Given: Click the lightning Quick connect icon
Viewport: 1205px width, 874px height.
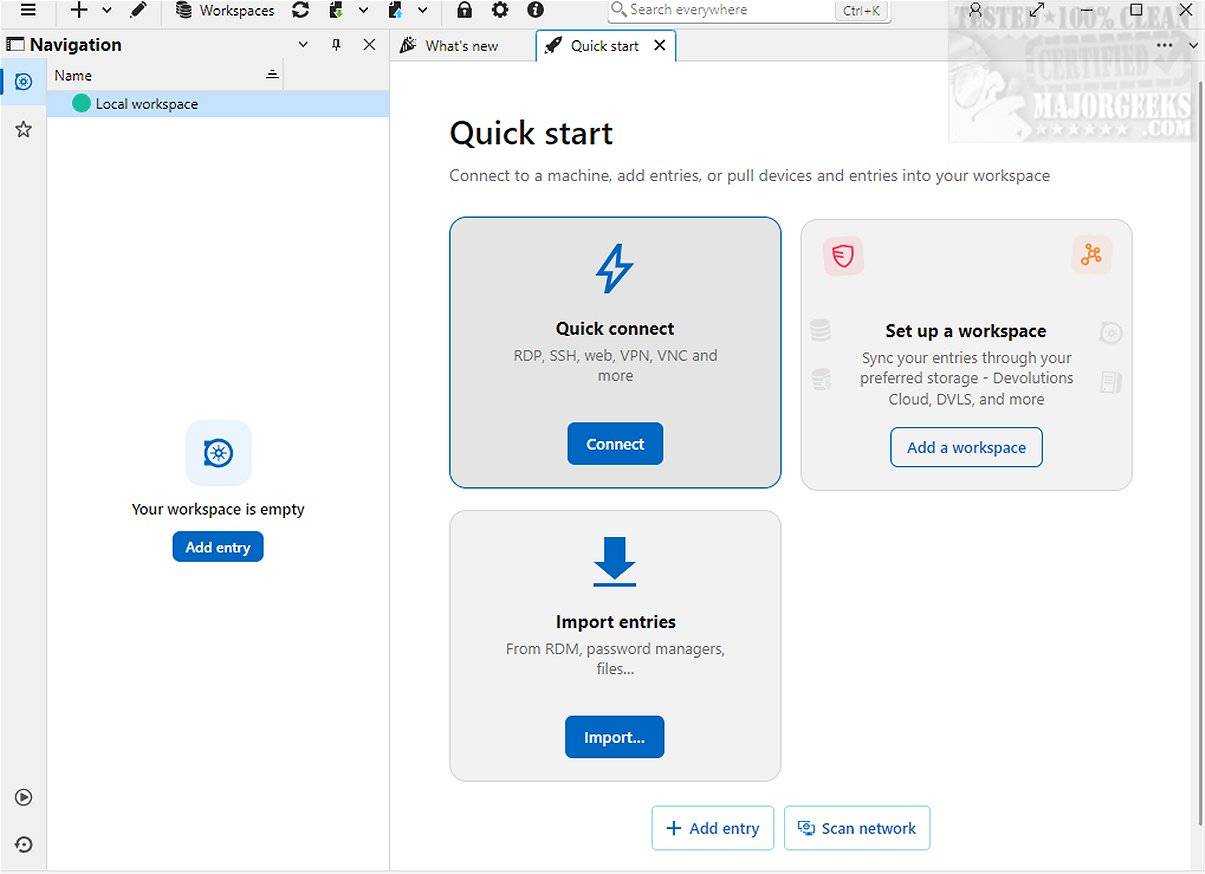Looking at the screenshot, I should [615, 269].
